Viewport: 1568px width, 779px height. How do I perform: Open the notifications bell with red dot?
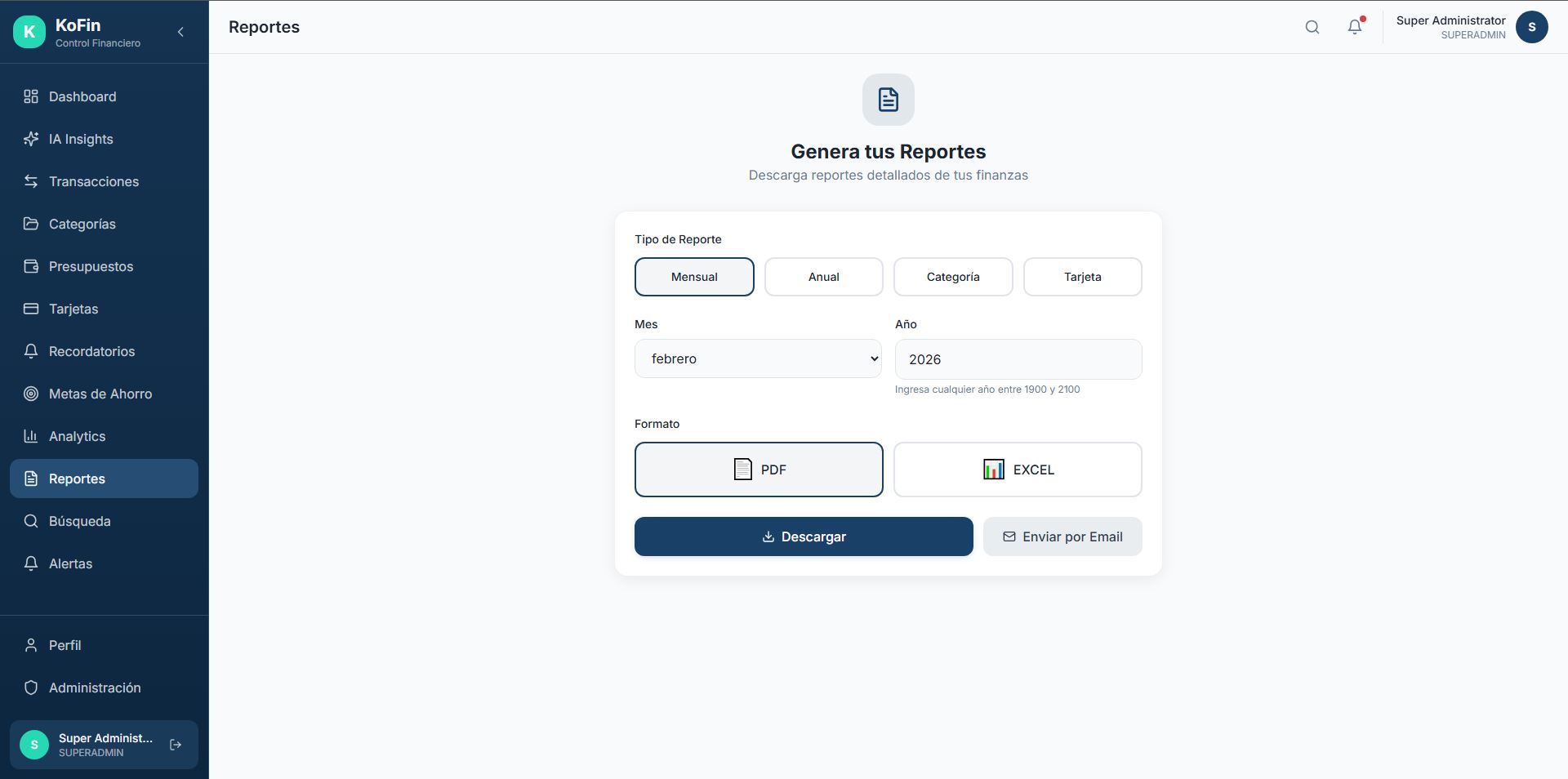(x=1354, y=27)
